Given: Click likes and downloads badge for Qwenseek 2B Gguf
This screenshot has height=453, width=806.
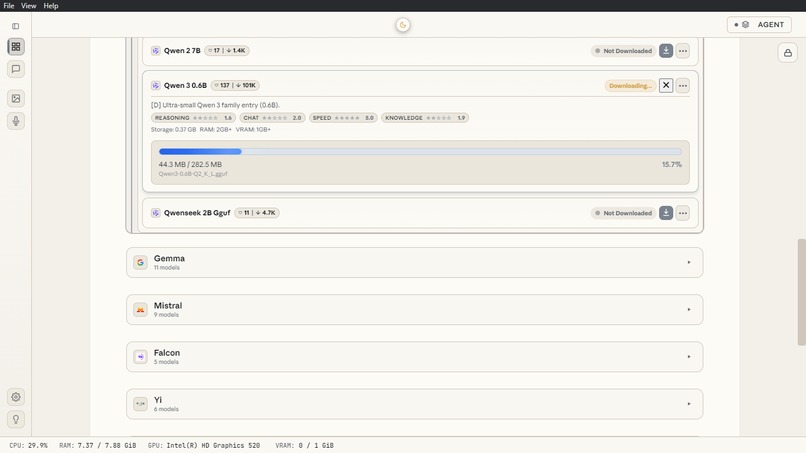Looking at the screenshot, I should [x=257, y=213].
